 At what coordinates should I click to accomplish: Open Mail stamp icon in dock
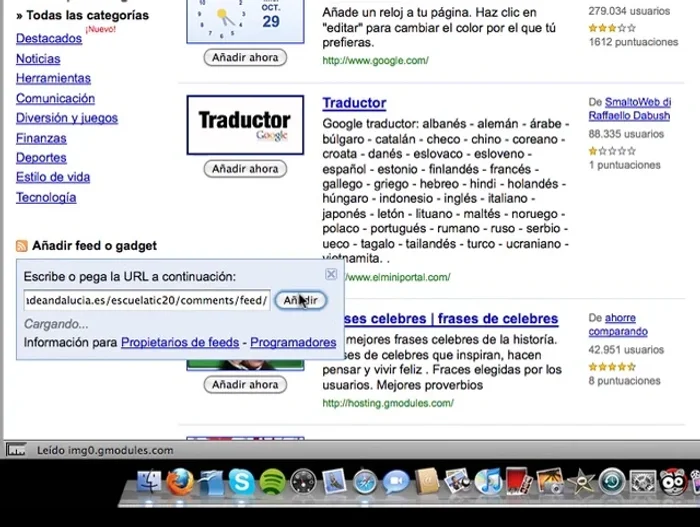pyautogui.click(x=334, y=481)
